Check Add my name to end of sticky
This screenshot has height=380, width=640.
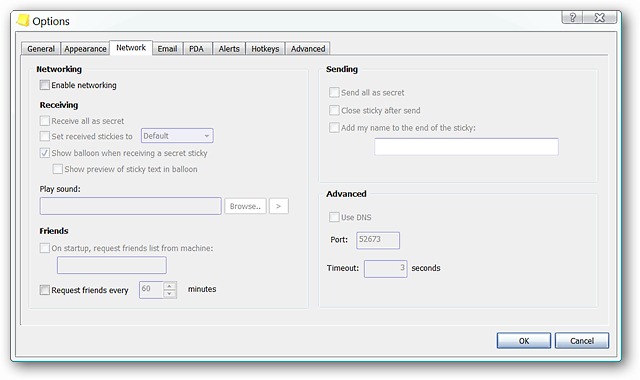[334, 127]
